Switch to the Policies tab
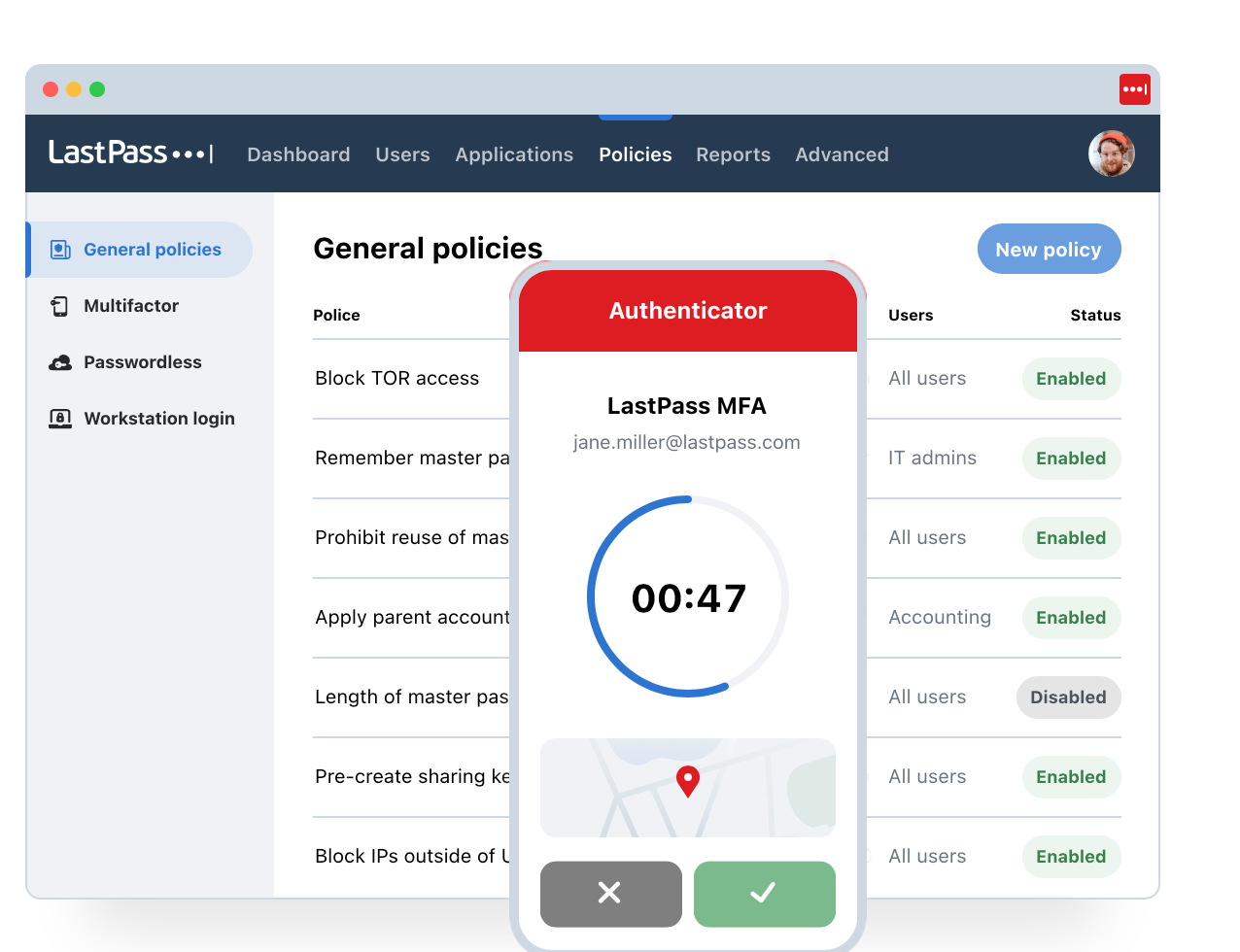 (x=635, y=153)
